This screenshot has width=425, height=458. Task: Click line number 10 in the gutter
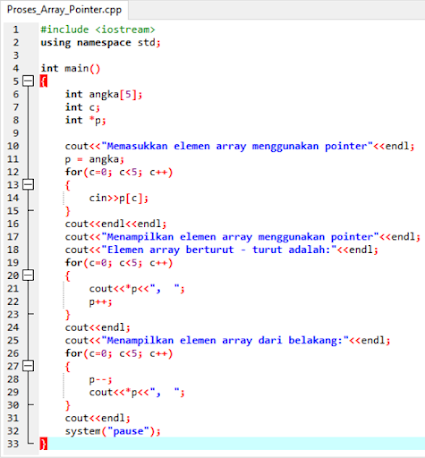click(x=13, y=146)
